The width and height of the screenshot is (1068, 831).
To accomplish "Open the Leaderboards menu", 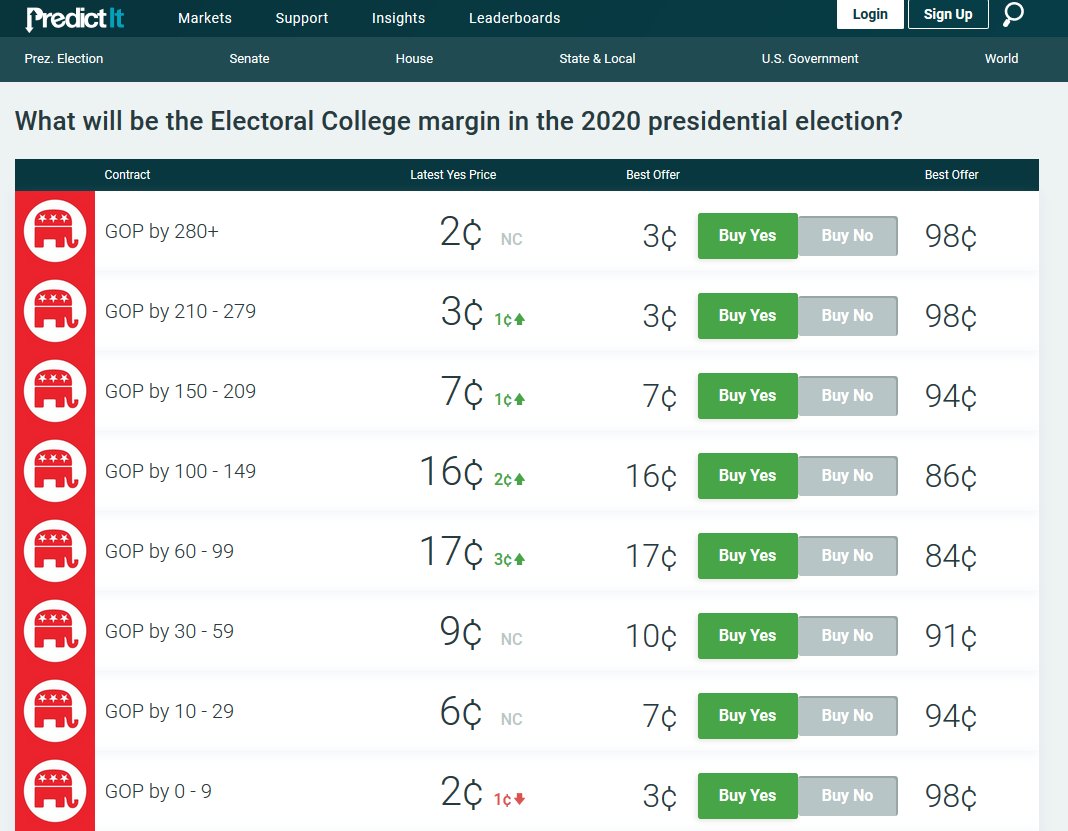I will pyautogui.click(x=514, y=18).
